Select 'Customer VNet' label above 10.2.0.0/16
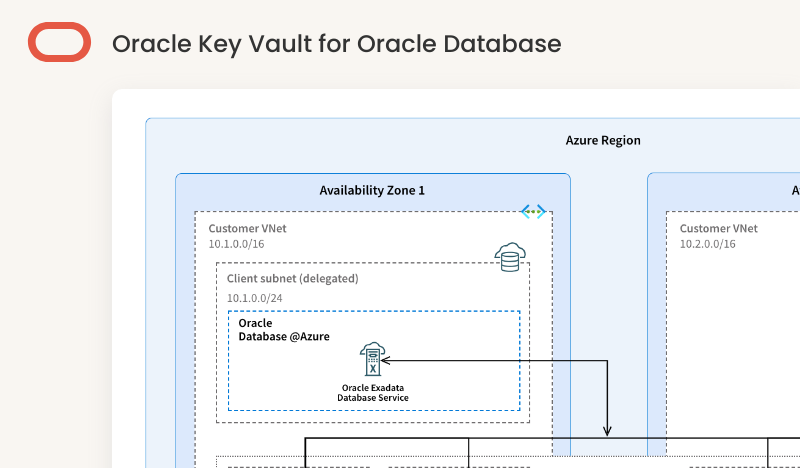Viewport: 800px width, 468px height. [719, 228]
